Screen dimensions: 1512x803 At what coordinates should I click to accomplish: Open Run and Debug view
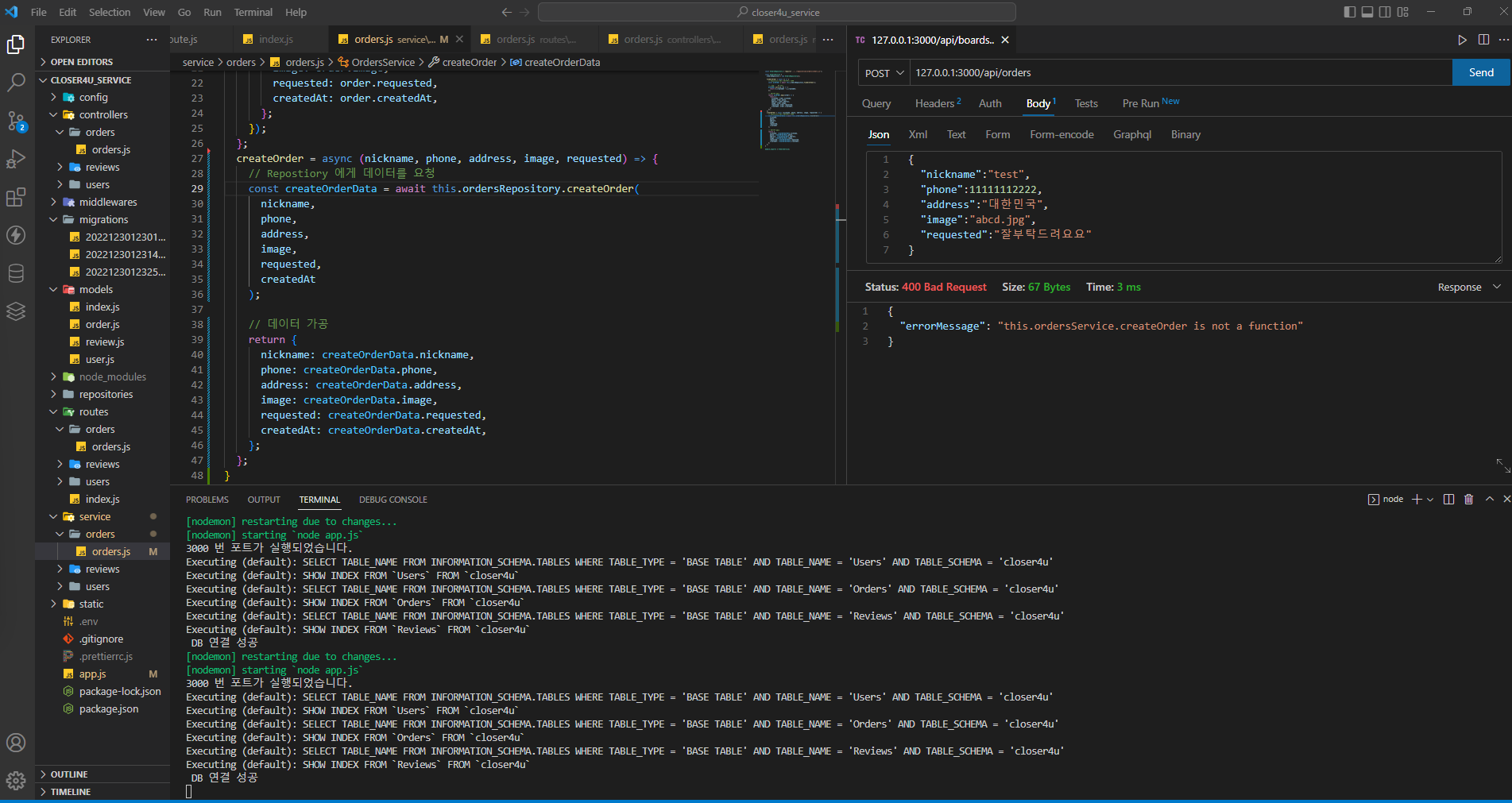16,159
